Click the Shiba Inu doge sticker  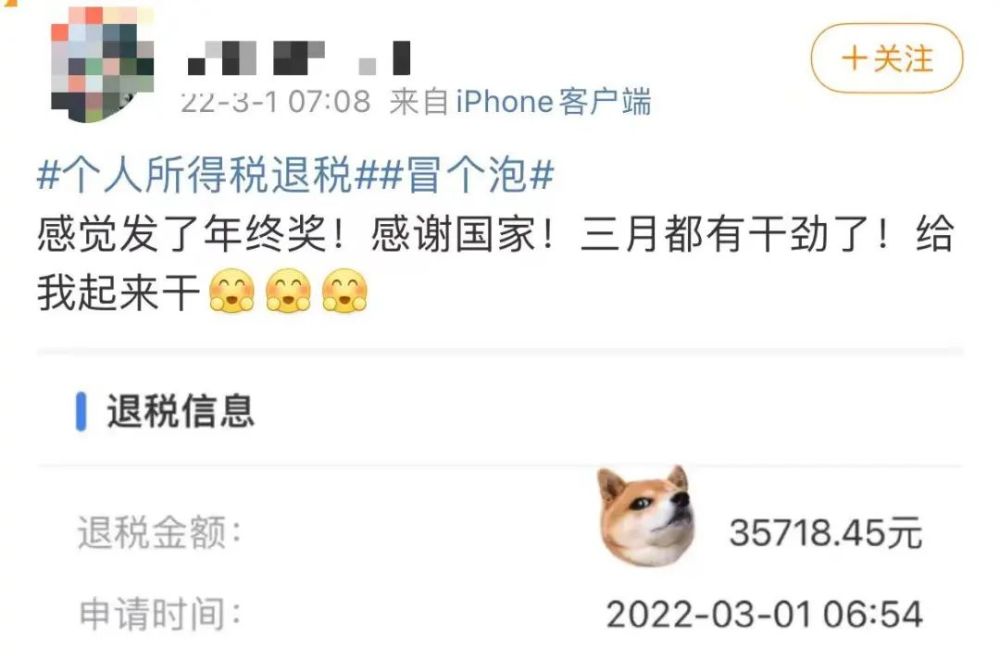tap(645, 516)
